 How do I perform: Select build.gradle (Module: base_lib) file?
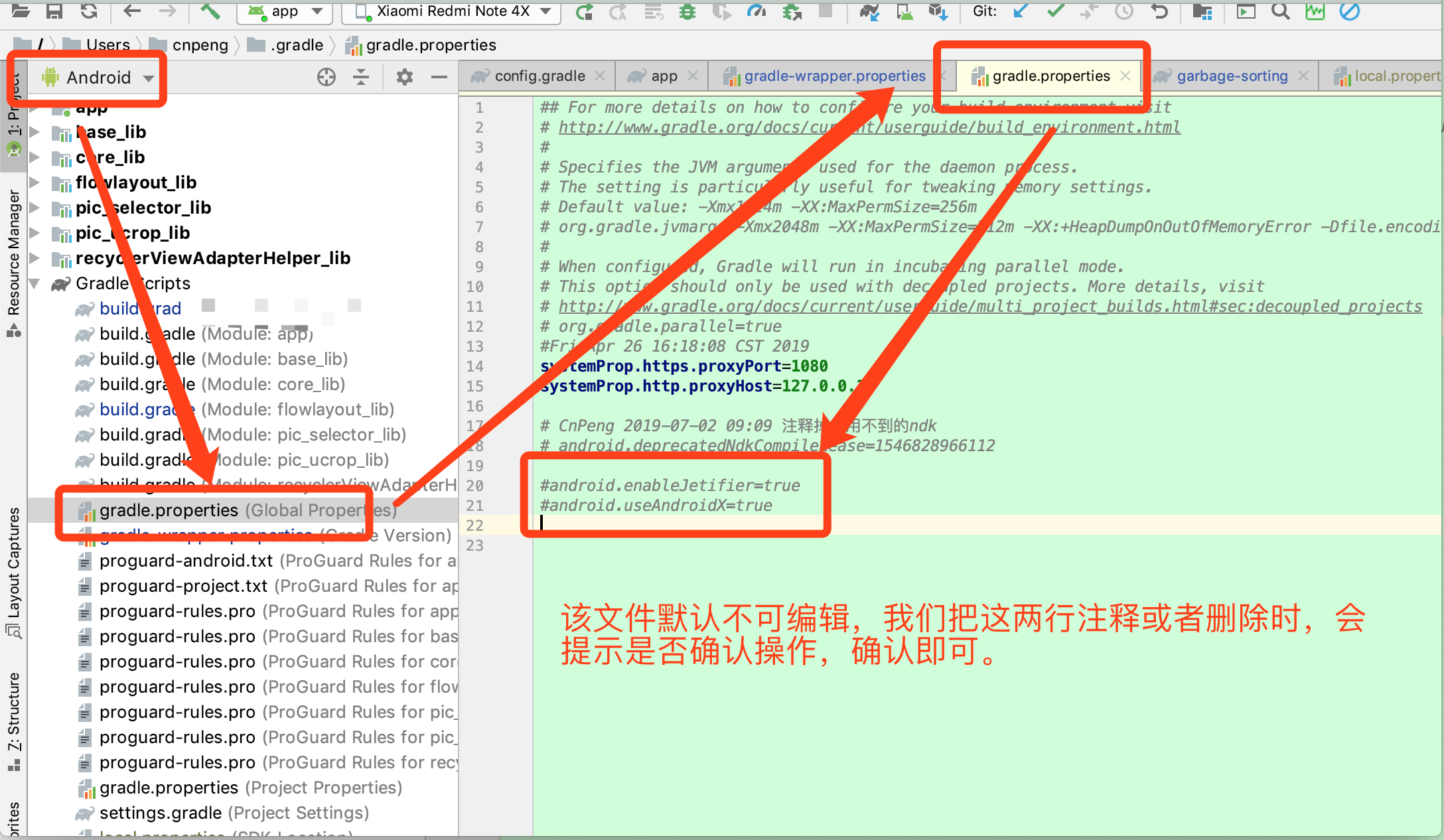[x=223, y=359]
